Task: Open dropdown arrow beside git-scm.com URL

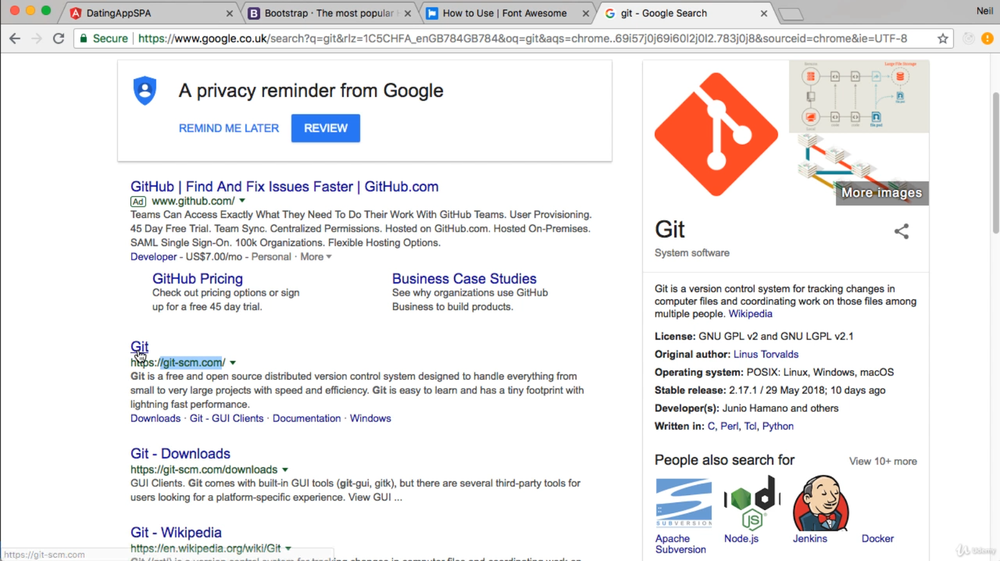Action: 233,363
